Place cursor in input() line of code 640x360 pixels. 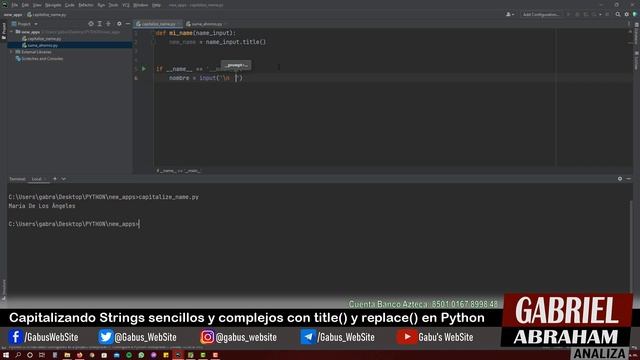pyautogui.click(x=206, y=78)
